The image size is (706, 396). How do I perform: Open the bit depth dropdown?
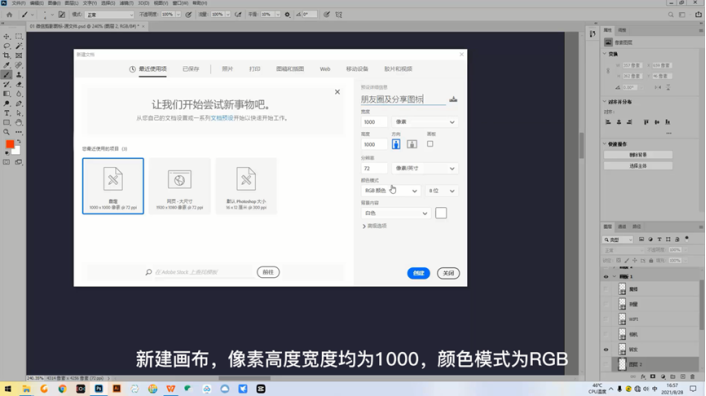[441, 191]
